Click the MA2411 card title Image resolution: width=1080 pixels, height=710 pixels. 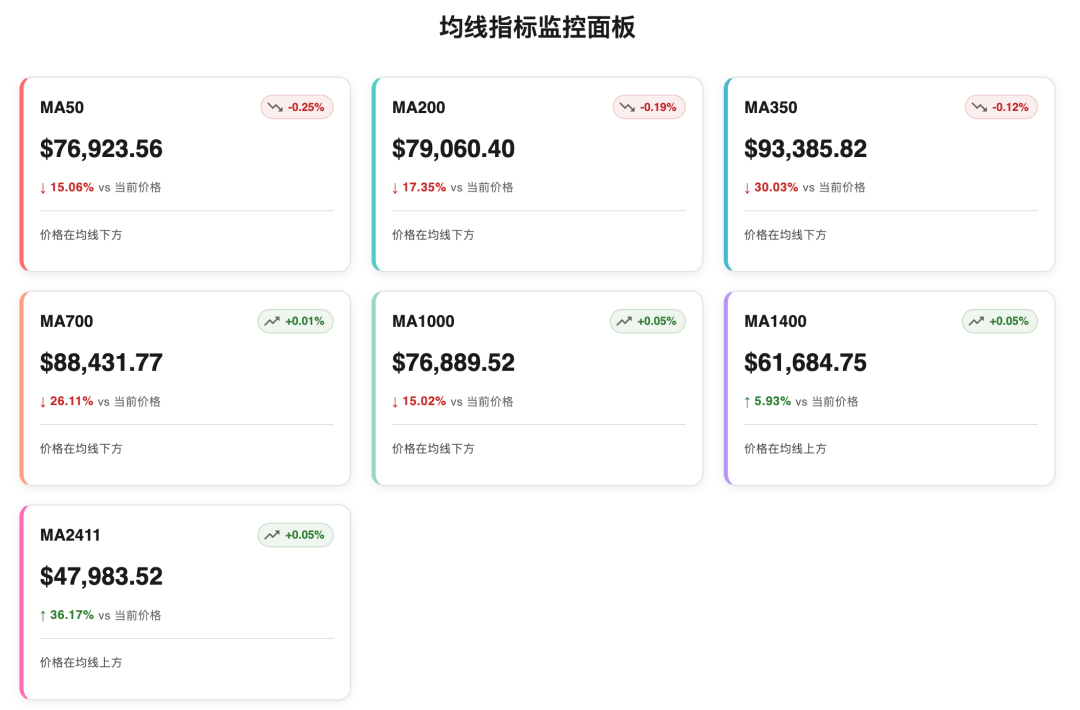70,535
